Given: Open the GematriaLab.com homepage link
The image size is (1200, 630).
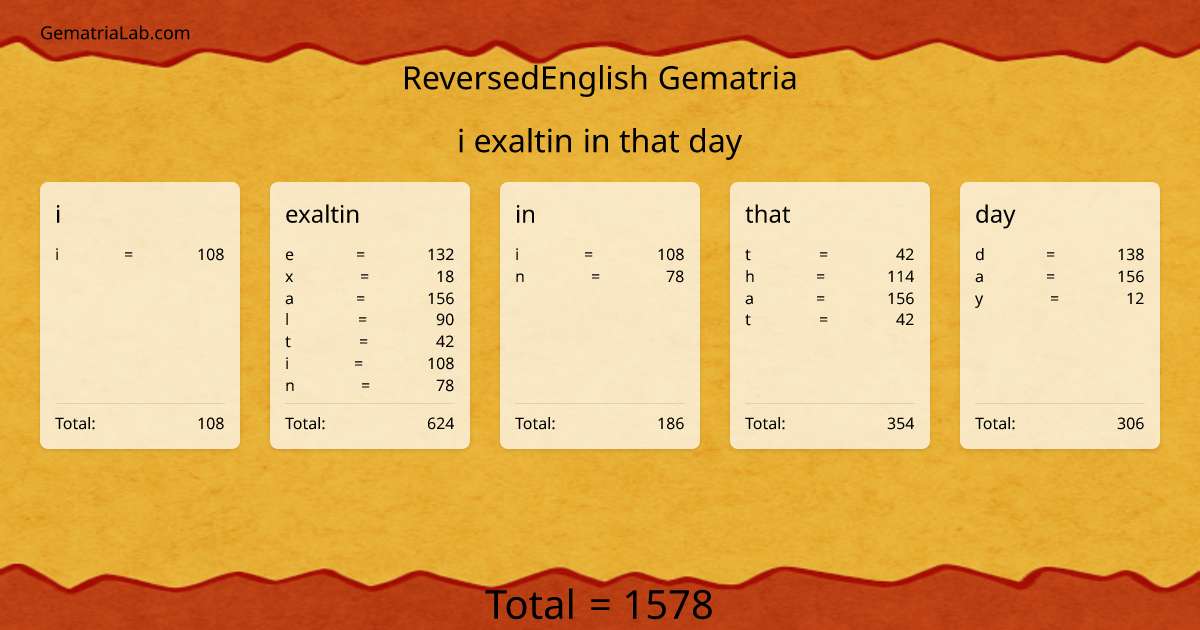Looking at the screenshot, I should tap(114, 33).
